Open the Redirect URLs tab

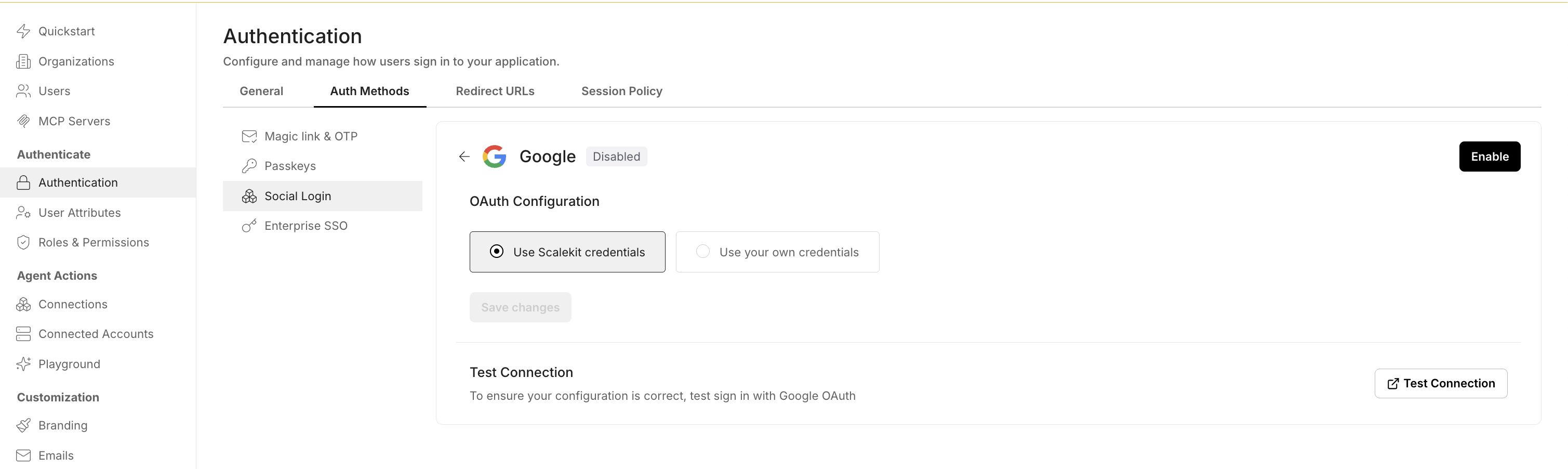coord(495,91)
